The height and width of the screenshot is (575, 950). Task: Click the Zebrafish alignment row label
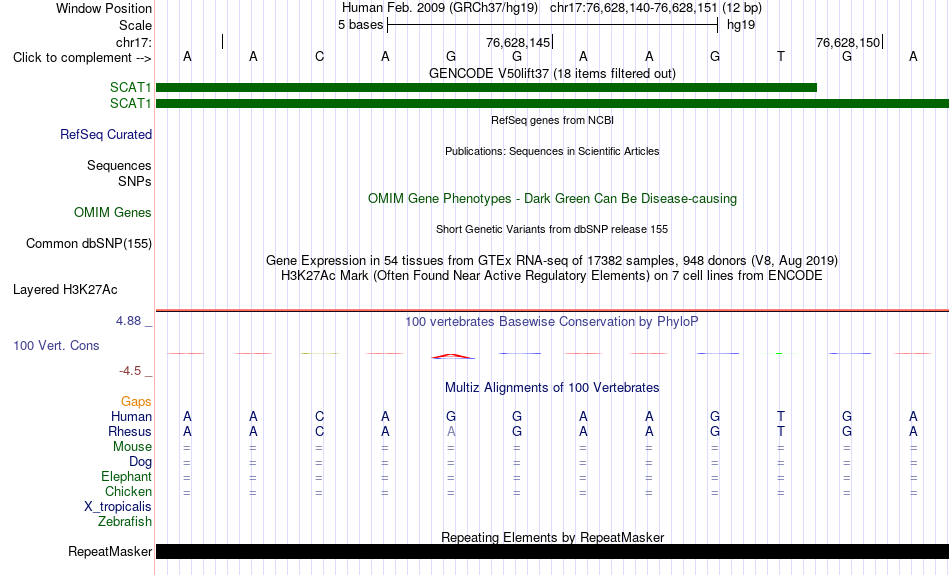tap(125, 522)
